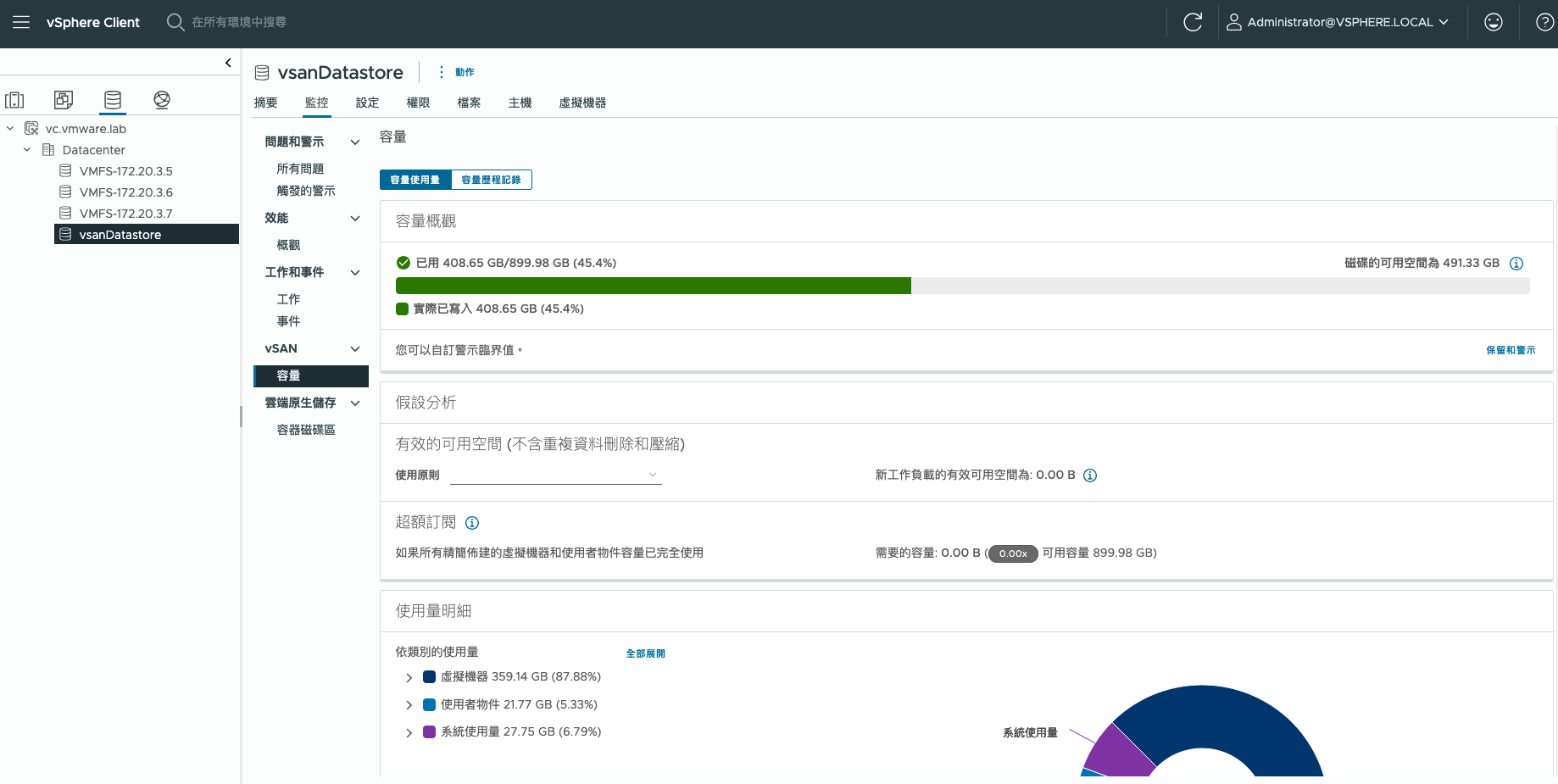Click the green 實際已寫入 legend swatch
Viewport: 1558px width, 784px height.
403,309
